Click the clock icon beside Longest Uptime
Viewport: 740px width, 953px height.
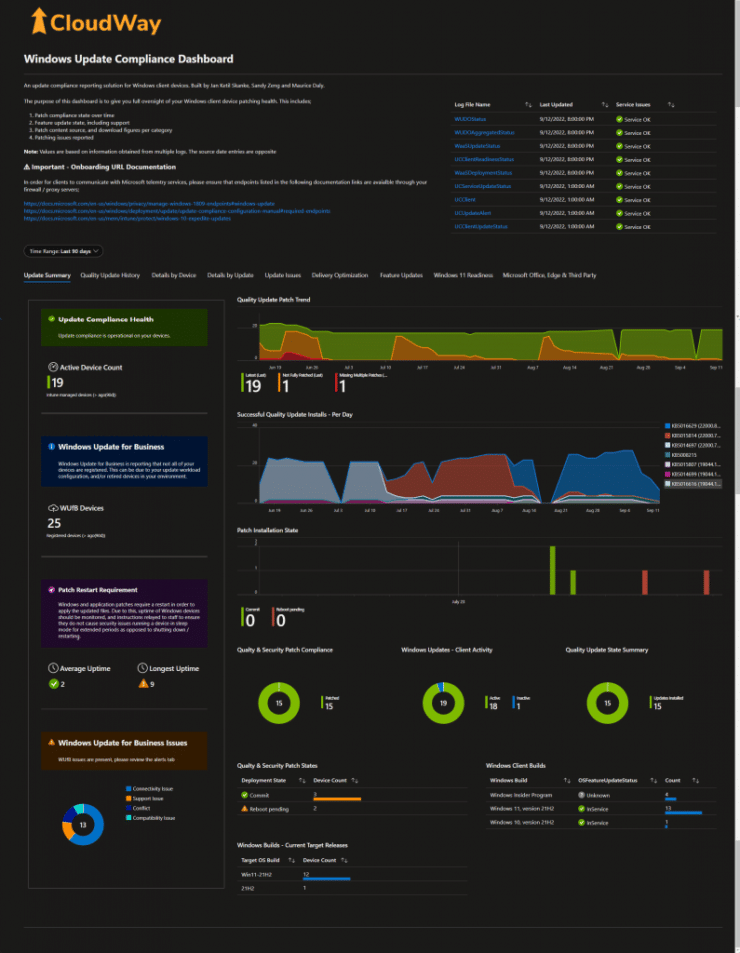click(x=143, y=668)
